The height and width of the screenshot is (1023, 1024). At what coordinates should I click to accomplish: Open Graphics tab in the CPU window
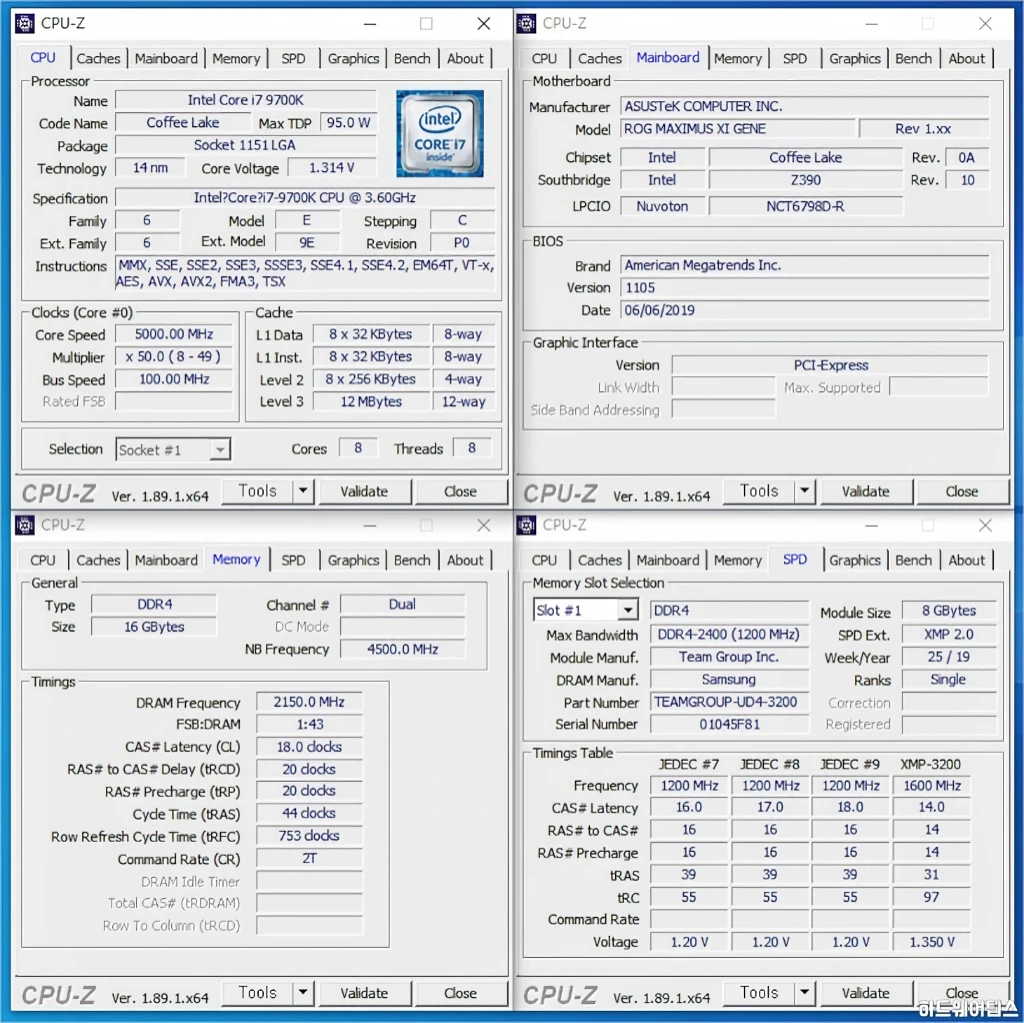click(x=353, y=58)
